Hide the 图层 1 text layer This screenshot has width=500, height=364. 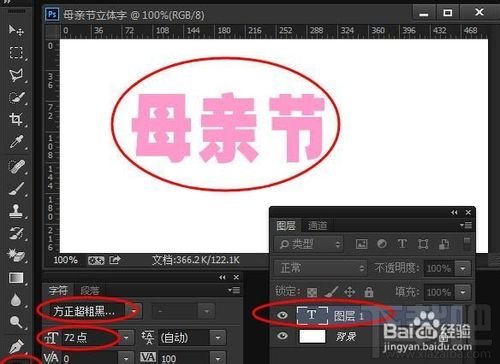(x=283, y=315)
